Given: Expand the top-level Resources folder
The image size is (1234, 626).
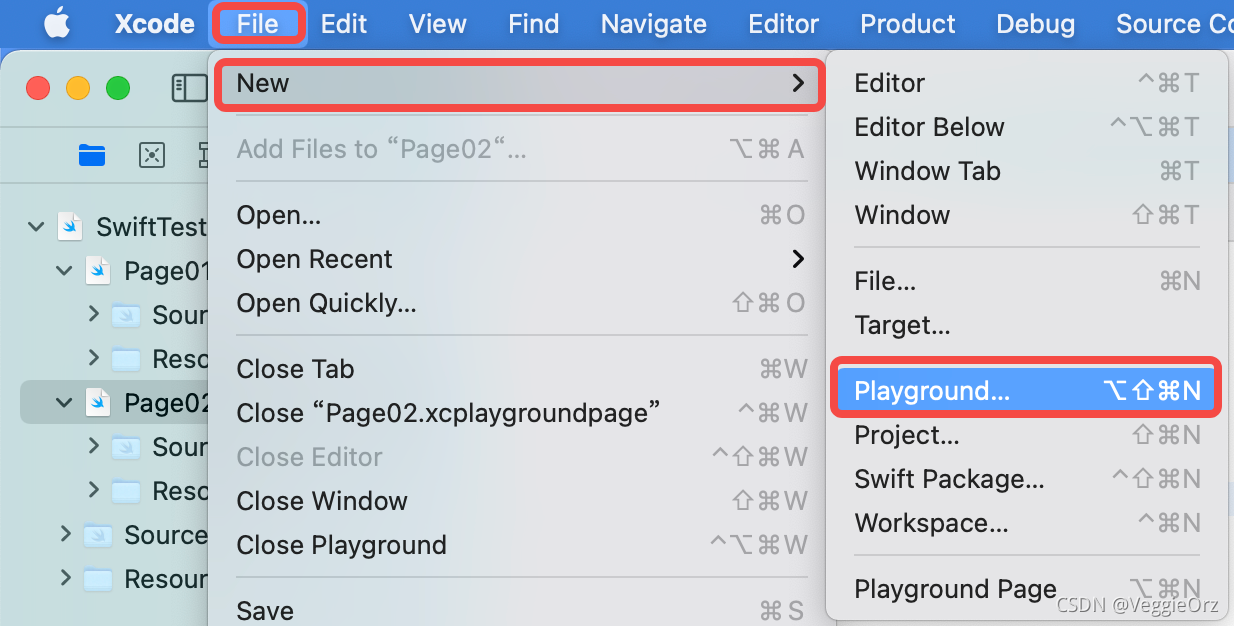Looking at the screenshot, I should [x=65, y=578].
